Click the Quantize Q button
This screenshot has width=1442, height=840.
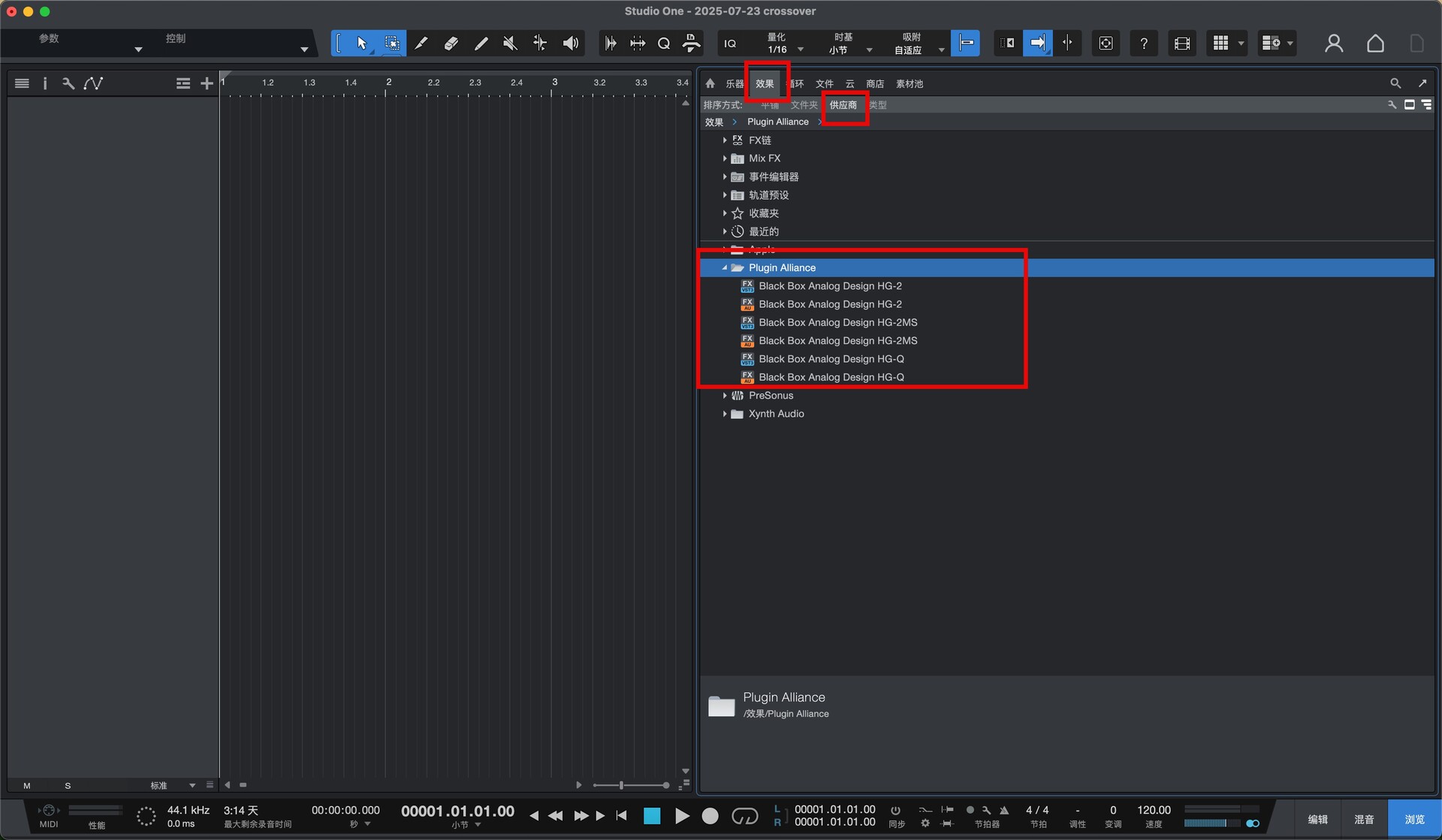pyautogui.click(x=664, y=44)
